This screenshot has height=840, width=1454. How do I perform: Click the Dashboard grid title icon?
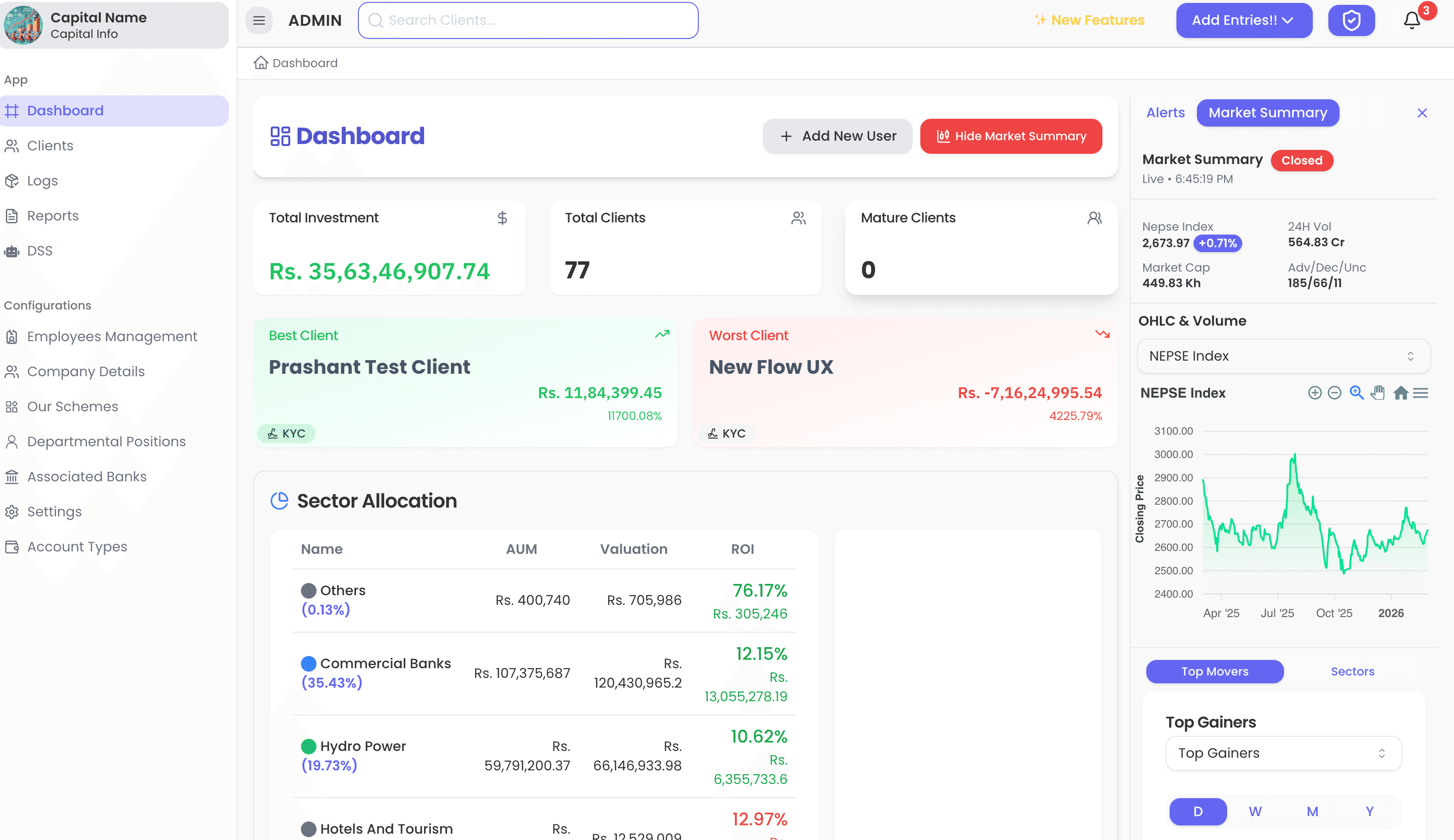pyautogui.click(x=280, y=136)
